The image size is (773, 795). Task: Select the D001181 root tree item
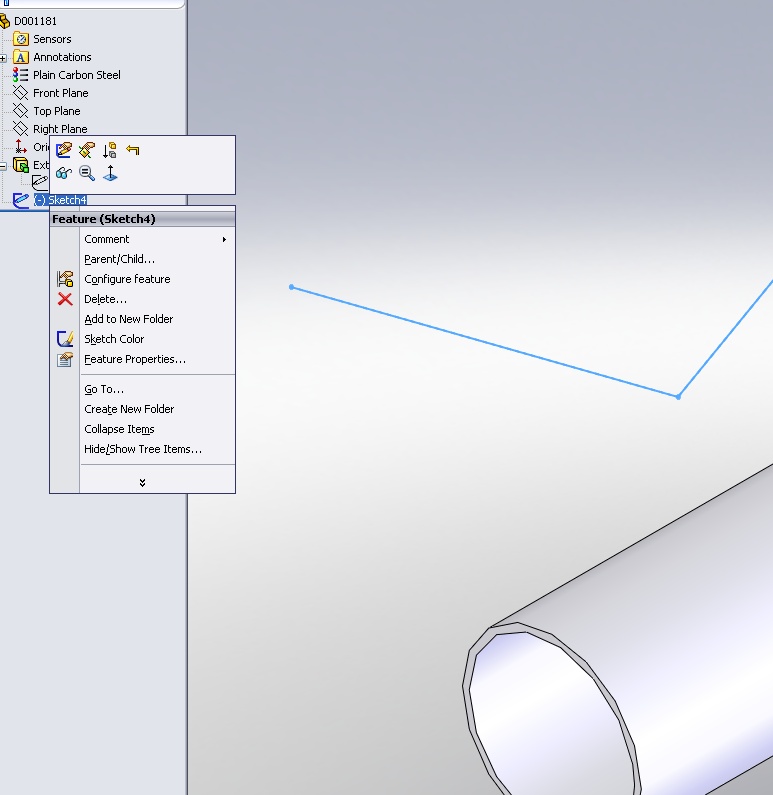point(35,21)
